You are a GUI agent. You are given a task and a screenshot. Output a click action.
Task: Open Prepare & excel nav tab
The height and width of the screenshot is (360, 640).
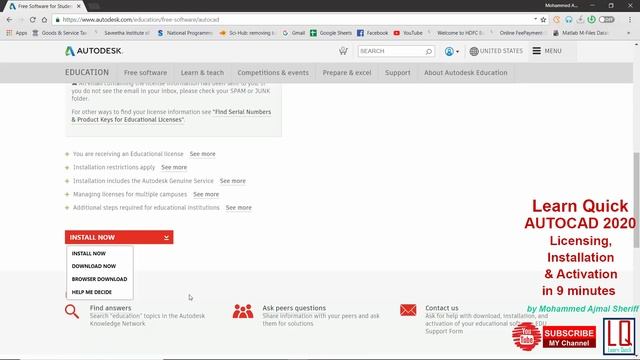tap(347, 73)
